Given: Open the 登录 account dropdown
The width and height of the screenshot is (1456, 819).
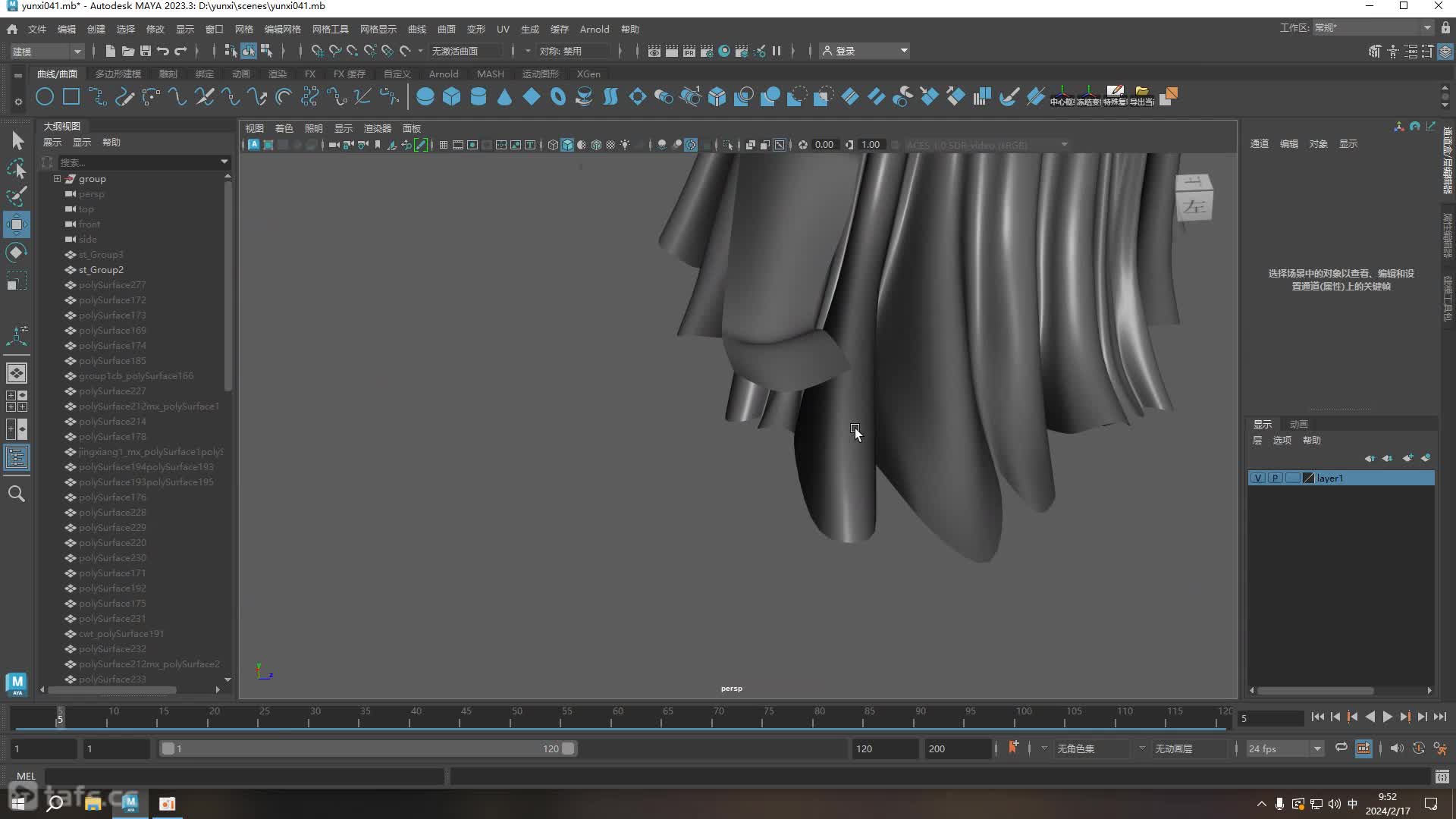Looking at the screenshot, I should tap(865, 51).
